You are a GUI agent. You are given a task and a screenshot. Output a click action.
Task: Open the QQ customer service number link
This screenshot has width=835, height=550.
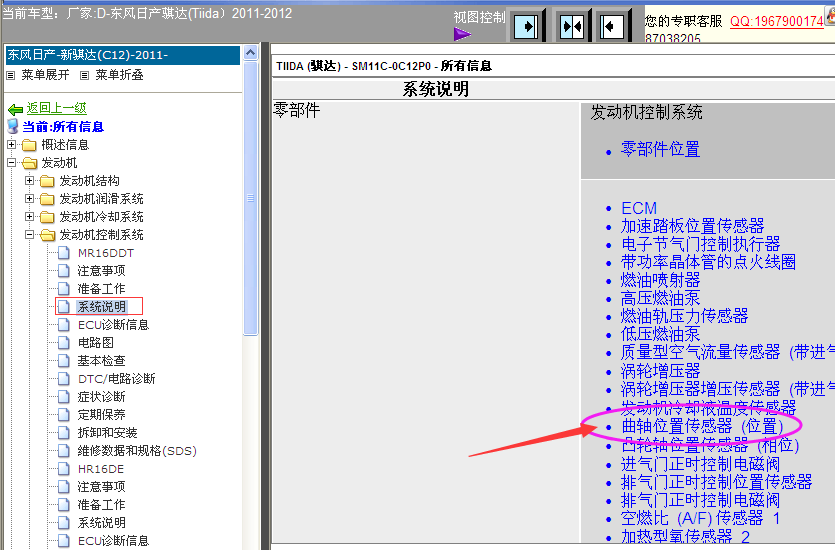pyautogui.click(x=777, y=21)
